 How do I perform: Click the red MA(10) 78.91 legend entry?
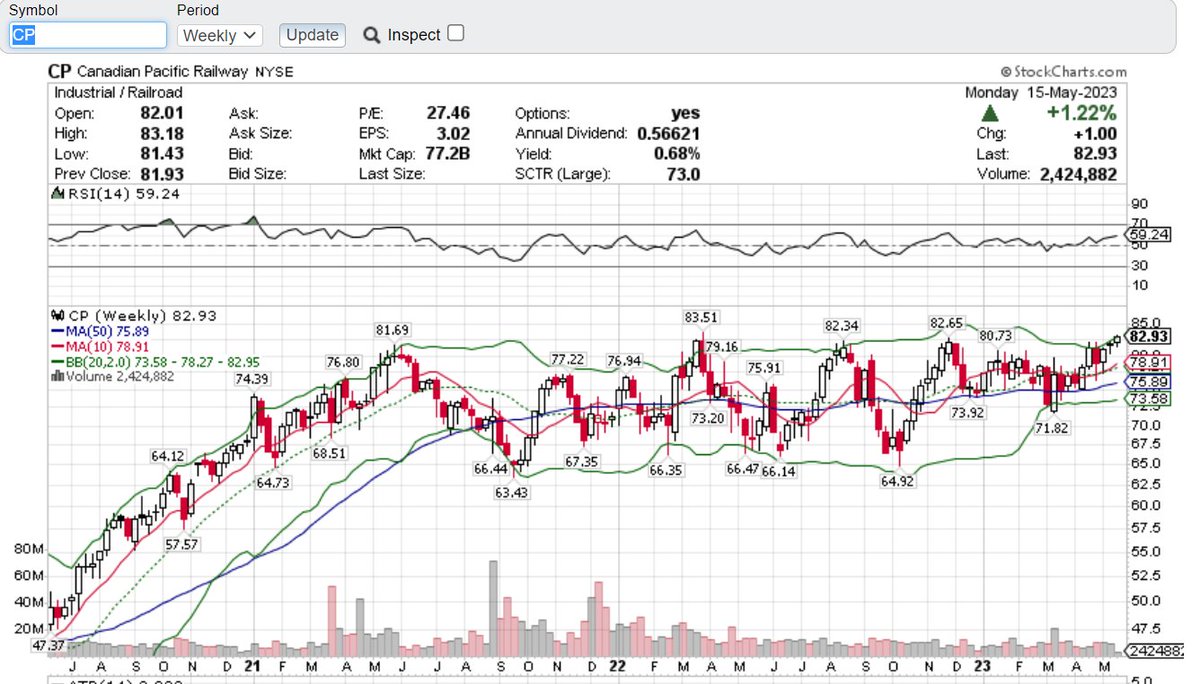[99, 346]
